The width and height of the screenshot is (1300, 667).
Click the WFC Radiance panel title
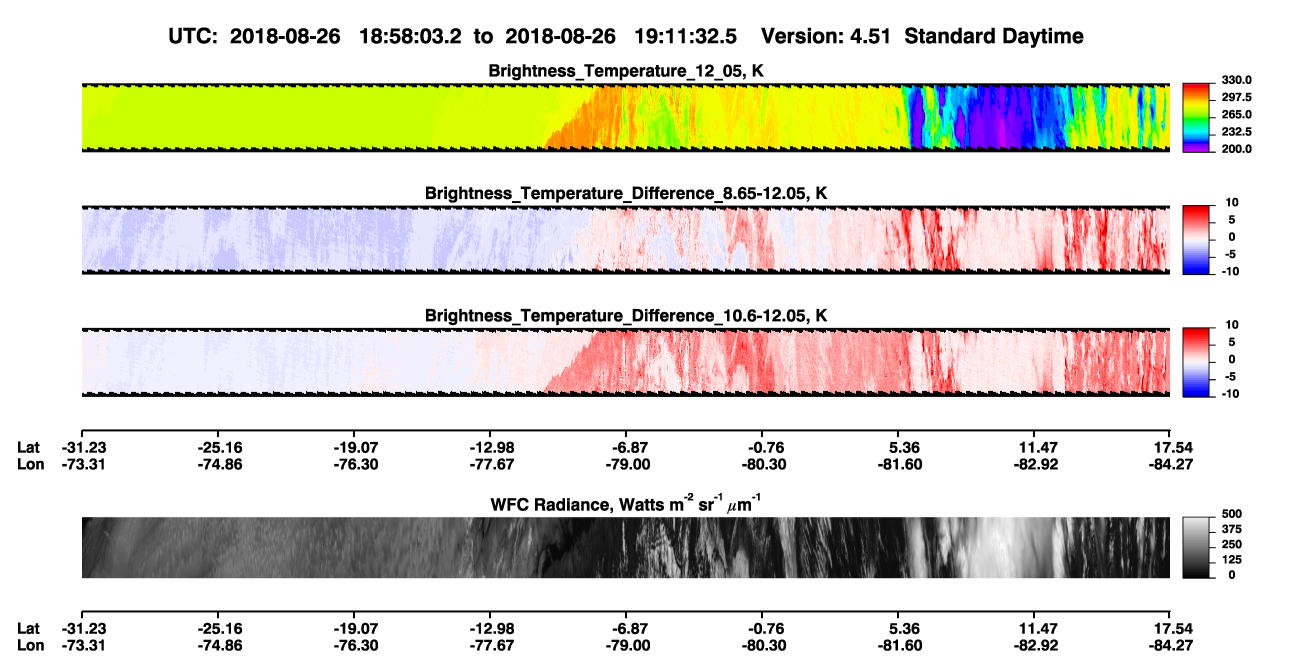pyautogui.click(x=626, y=505)
